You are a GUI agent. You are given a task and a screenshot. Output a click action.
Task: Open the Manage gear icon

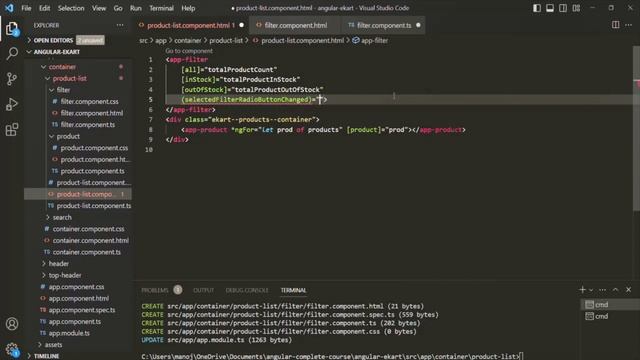tap(12, 349)
